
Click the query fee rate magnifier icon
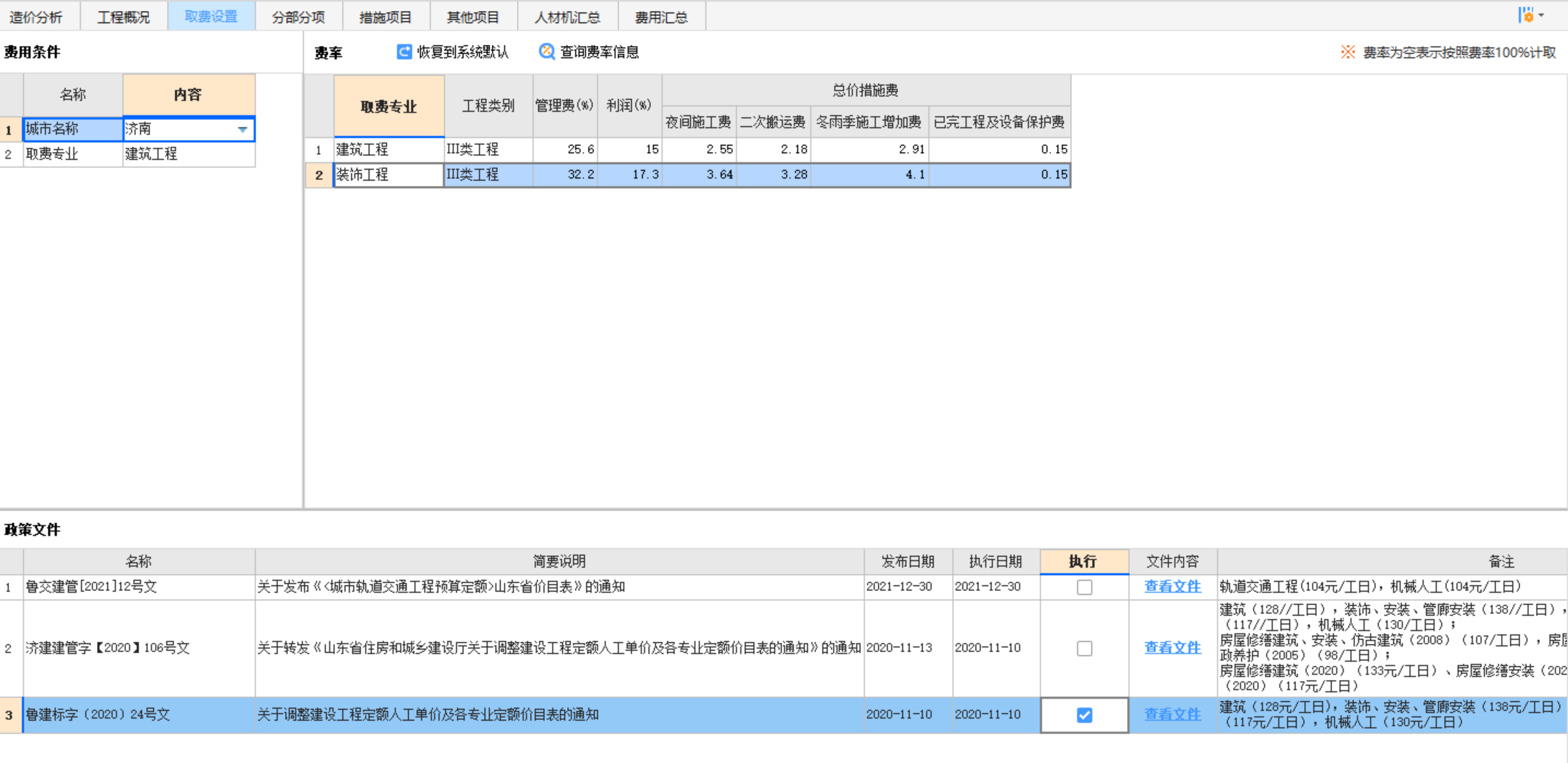(547, 52)
